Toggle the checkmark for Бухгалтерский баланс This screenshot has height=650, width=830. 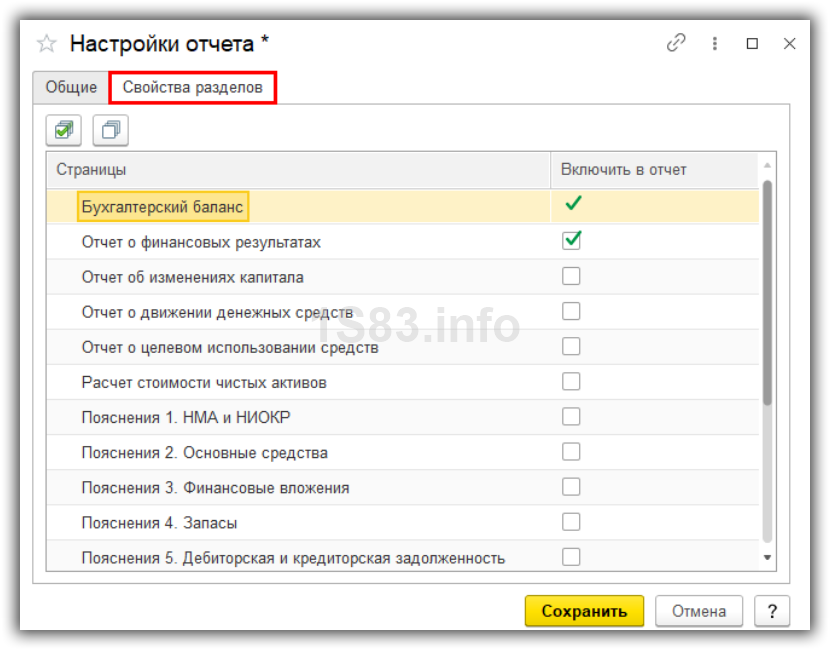[573, 203]
